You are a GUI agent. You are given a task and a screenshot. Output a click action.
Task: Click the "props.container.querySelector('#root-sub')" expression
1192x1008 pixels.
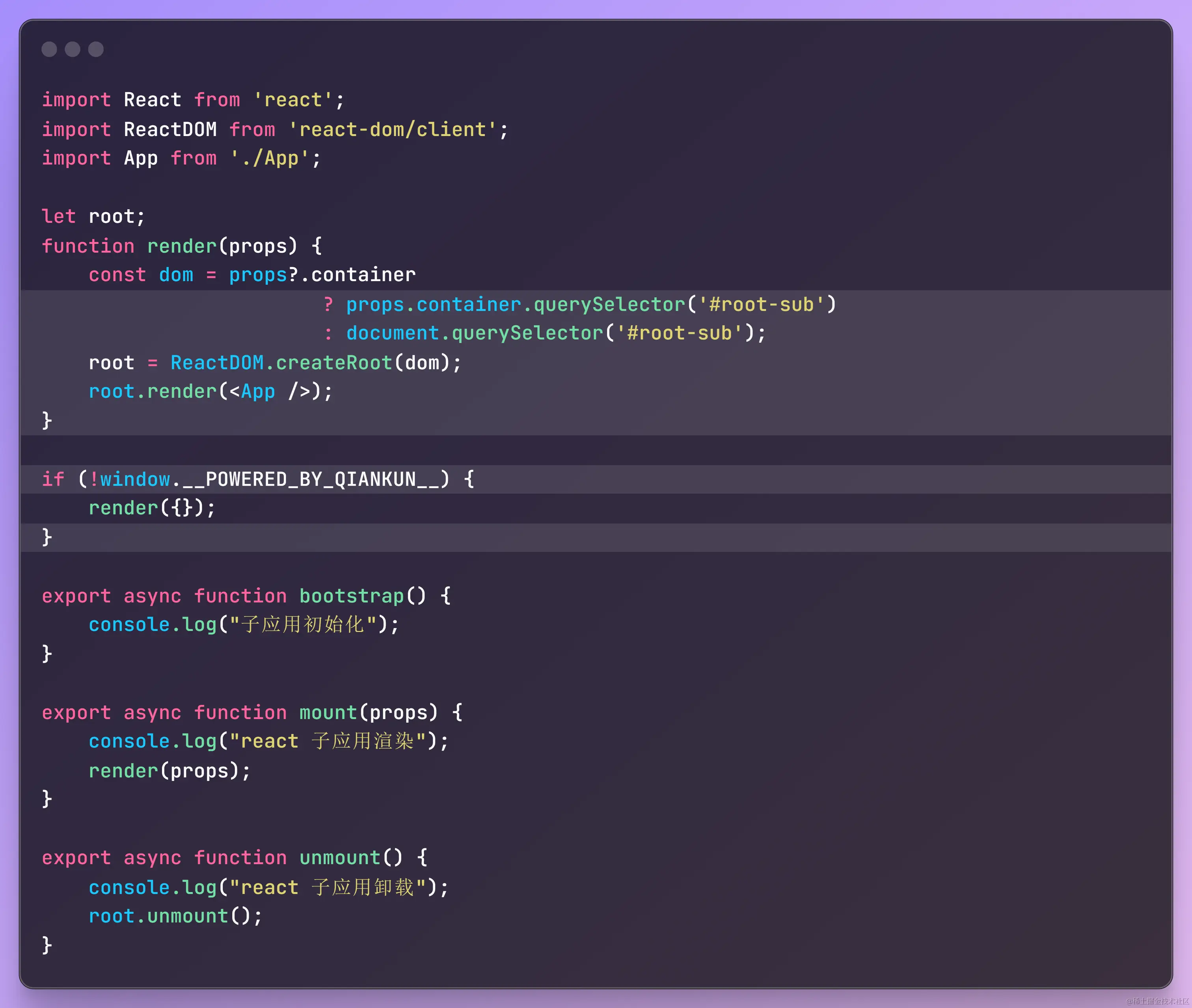(591, 305)
